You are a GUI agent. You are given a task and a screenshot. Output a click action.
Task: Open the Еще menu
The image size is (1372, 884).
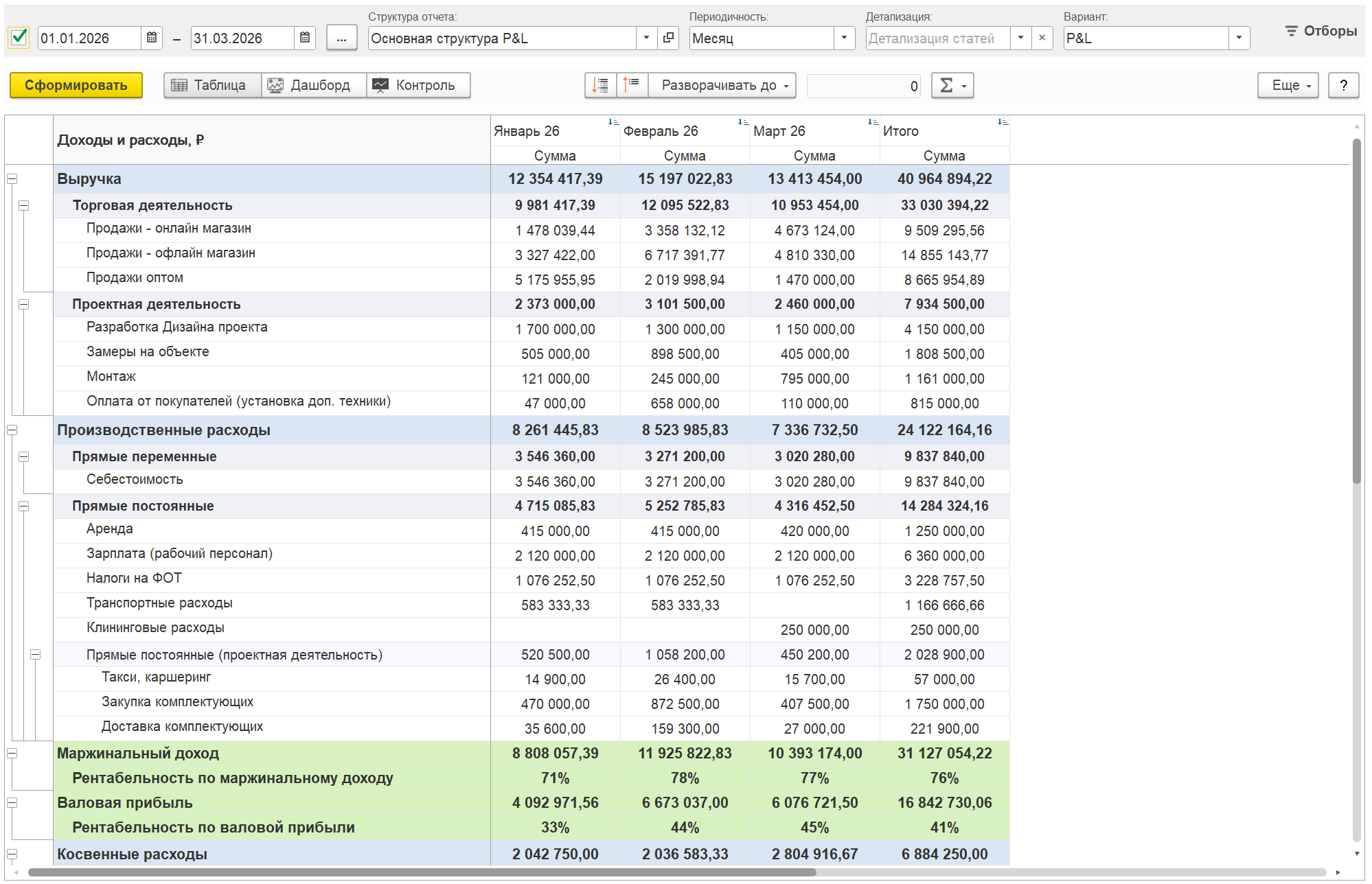tap(1288, 85)
